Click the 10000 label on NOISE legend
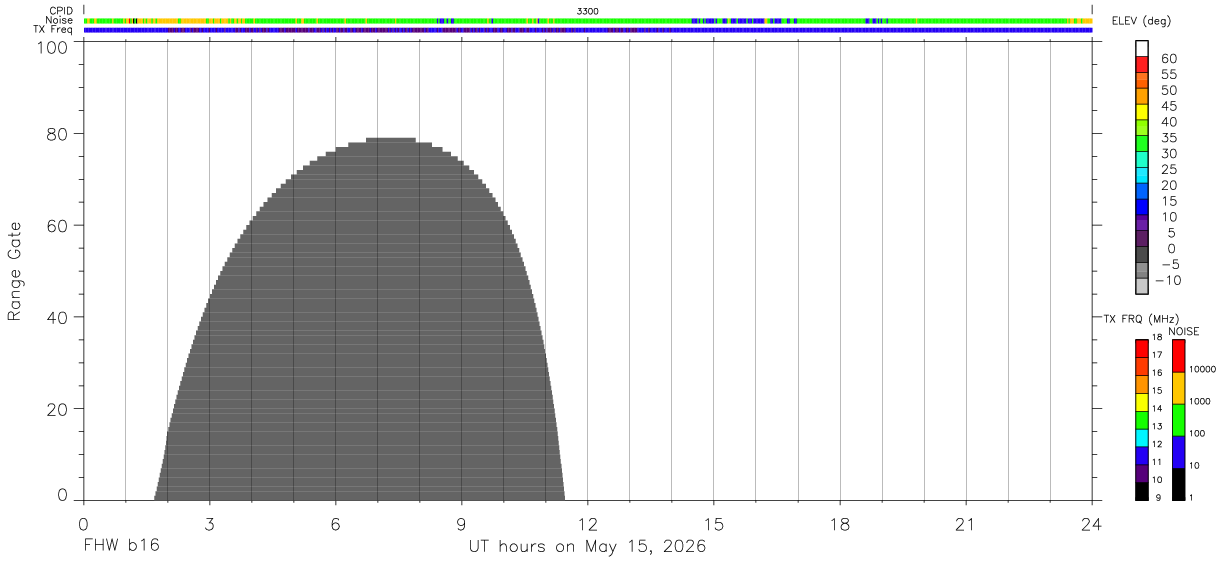Viewport: 1228px width, 567px height. (1205, 370)
